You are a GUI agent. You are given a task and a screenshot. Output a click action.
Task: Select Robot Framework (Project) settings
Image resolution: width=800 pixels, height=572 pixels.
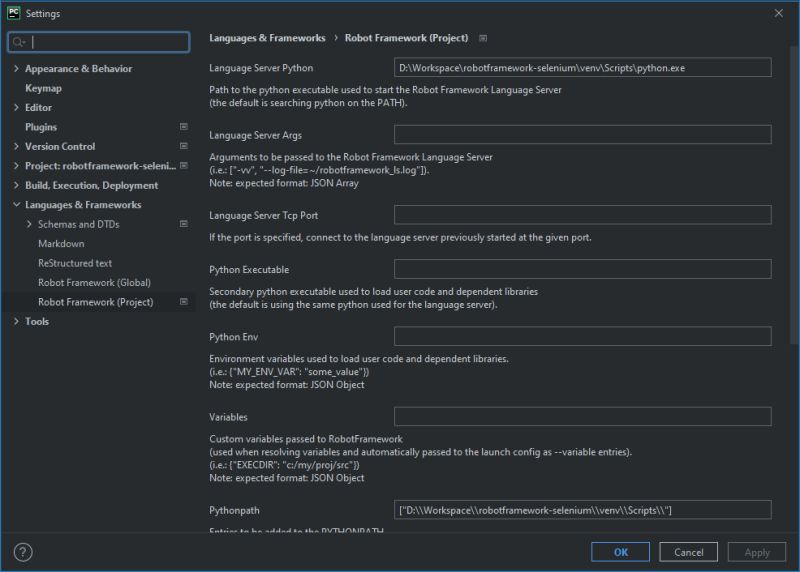pos(95,302)
